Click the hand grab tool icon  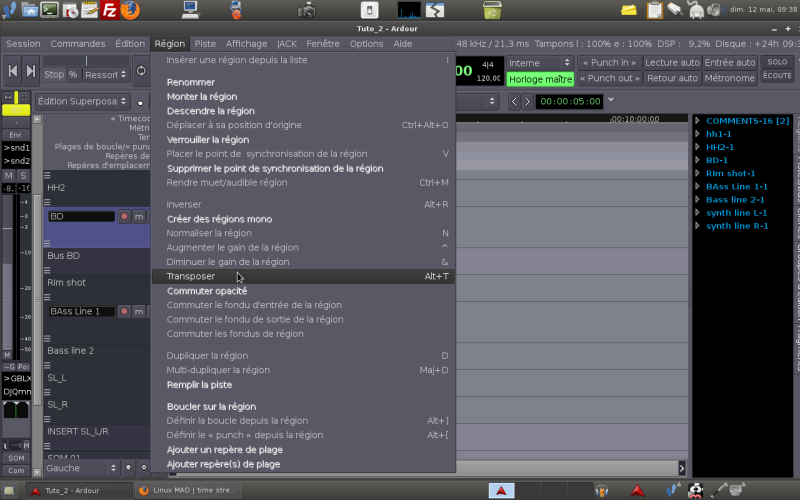click(x=140, y=102)
